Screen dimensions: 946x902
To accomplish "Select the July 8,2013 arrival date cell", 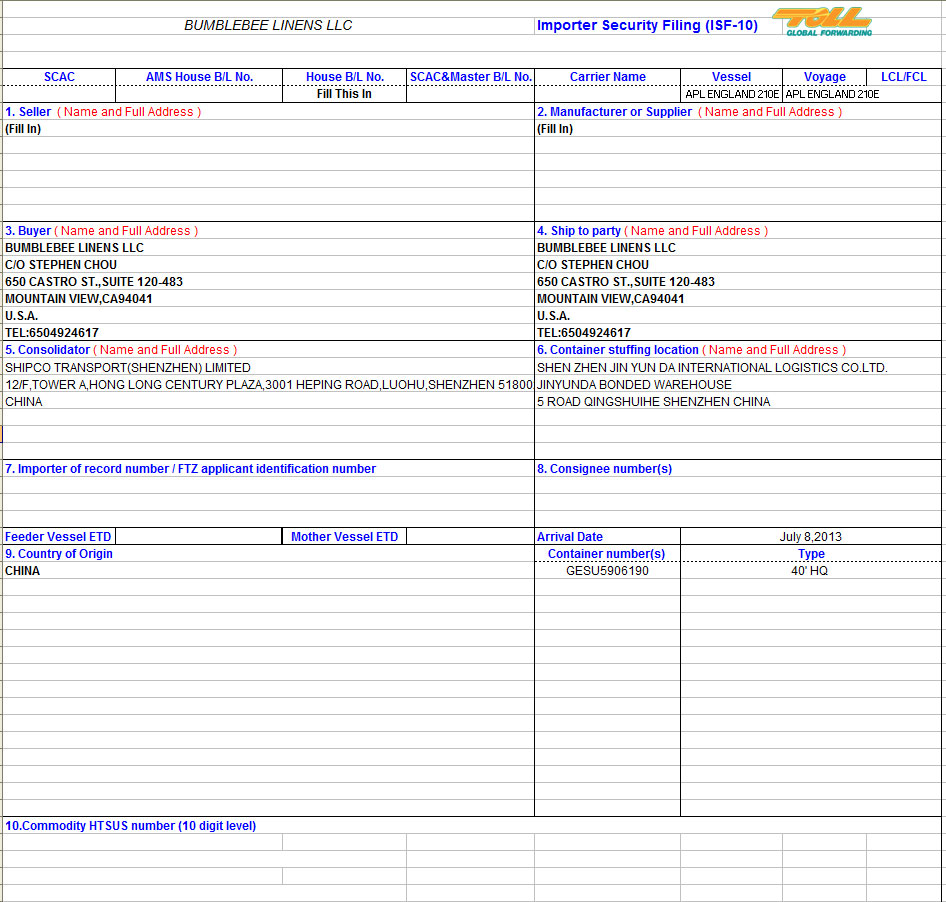I will (810, 536).
